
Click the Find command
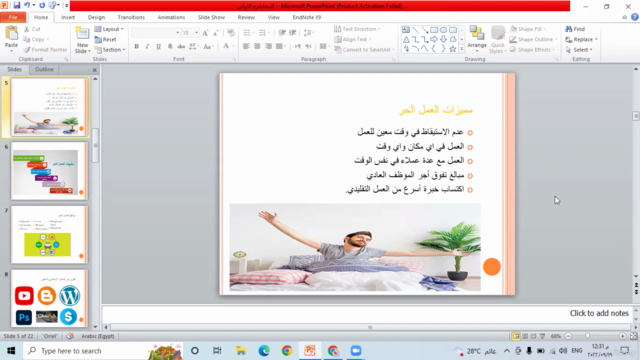pyautogui.click(x=575, y=29)
